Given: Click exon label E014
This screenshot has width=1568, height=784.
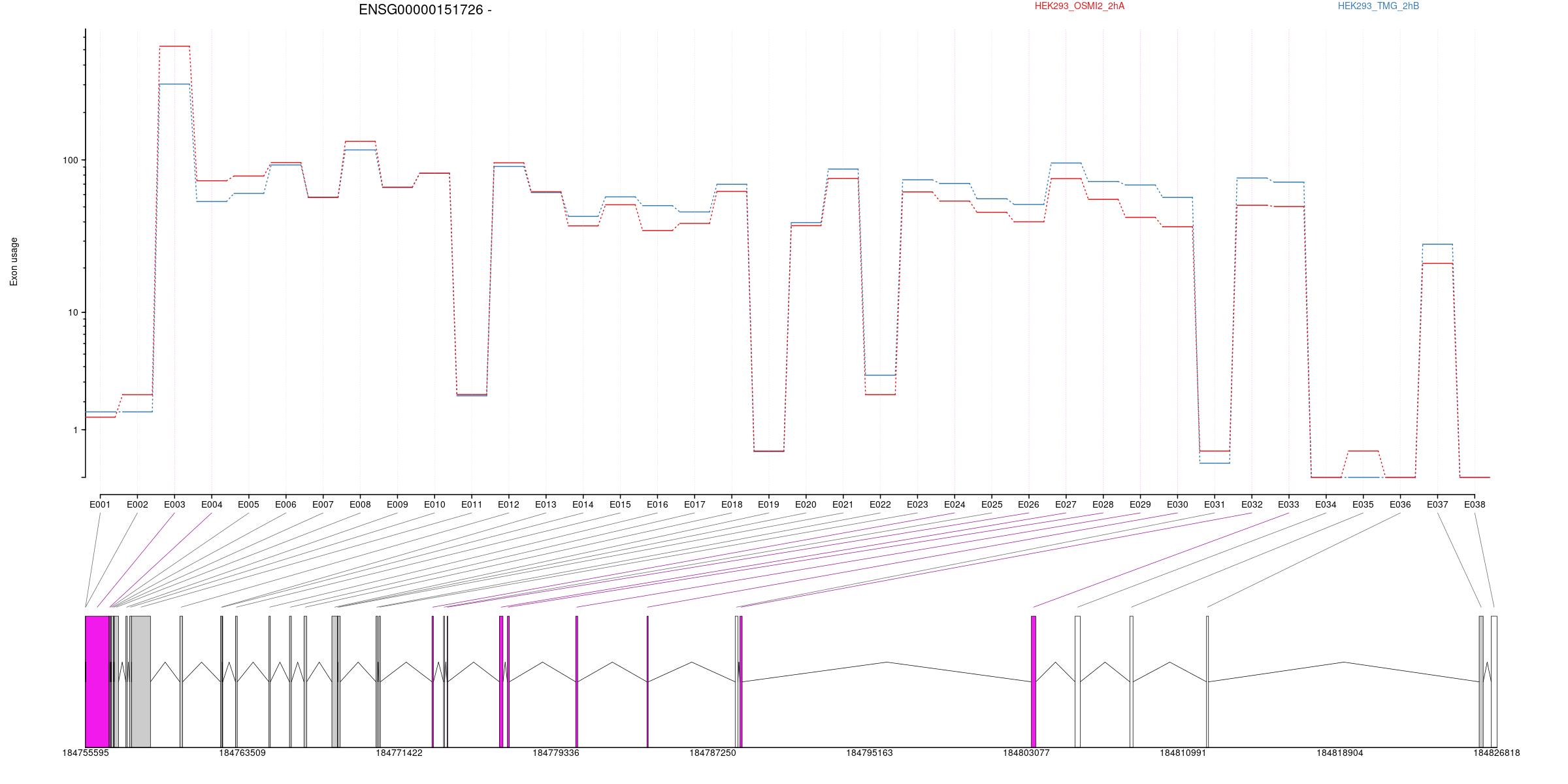Looking at the screenshot, I should [583, 504].
